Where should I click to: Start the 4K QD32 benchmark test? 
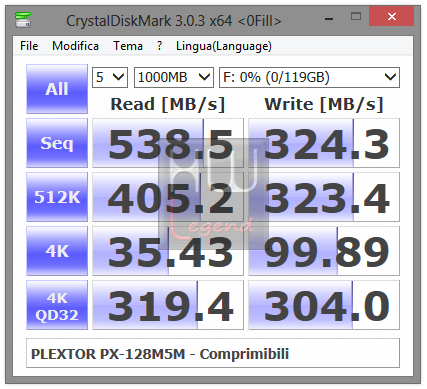coord(57,305)
